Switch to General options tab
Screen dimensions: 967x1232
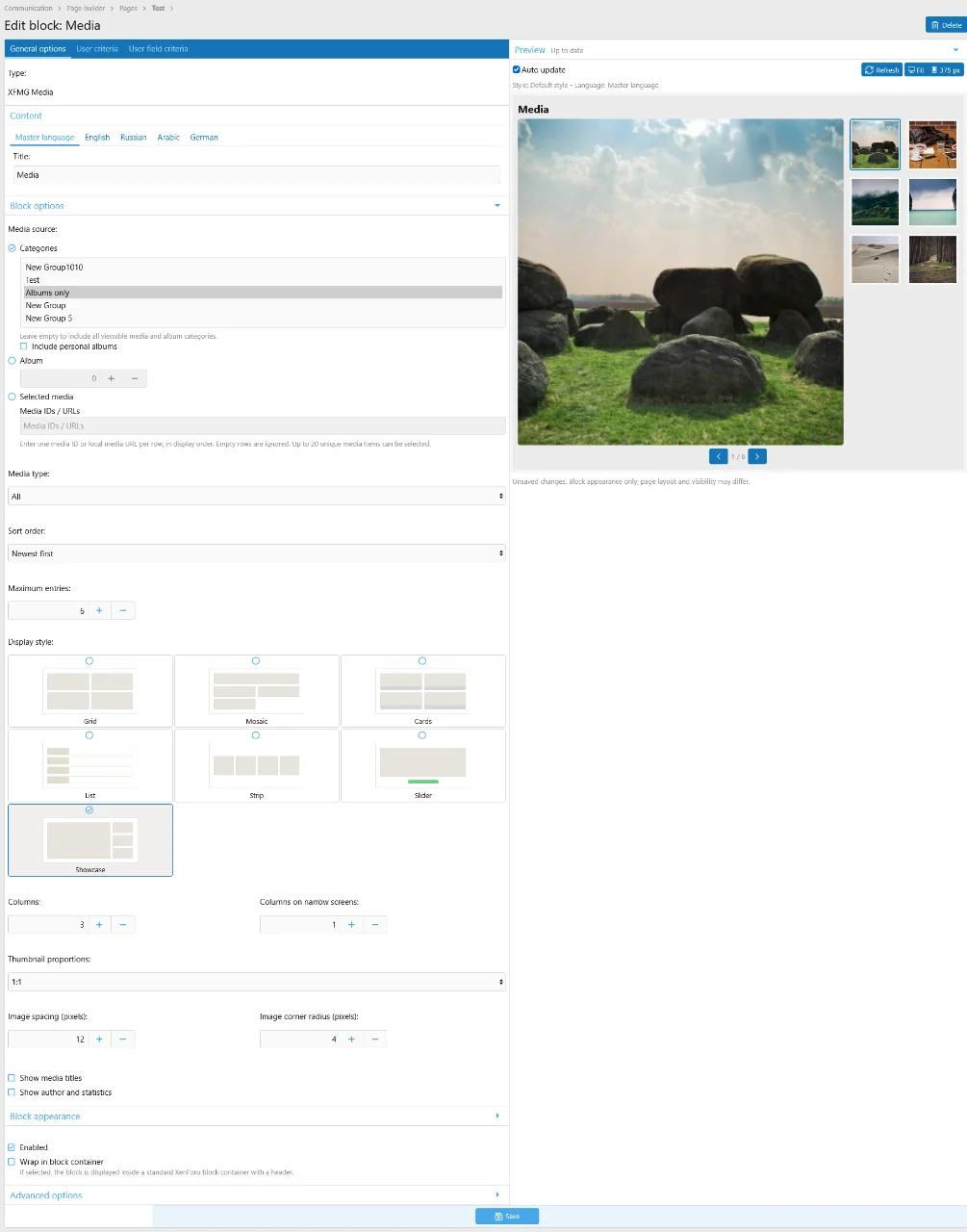(x=38, y=49)
